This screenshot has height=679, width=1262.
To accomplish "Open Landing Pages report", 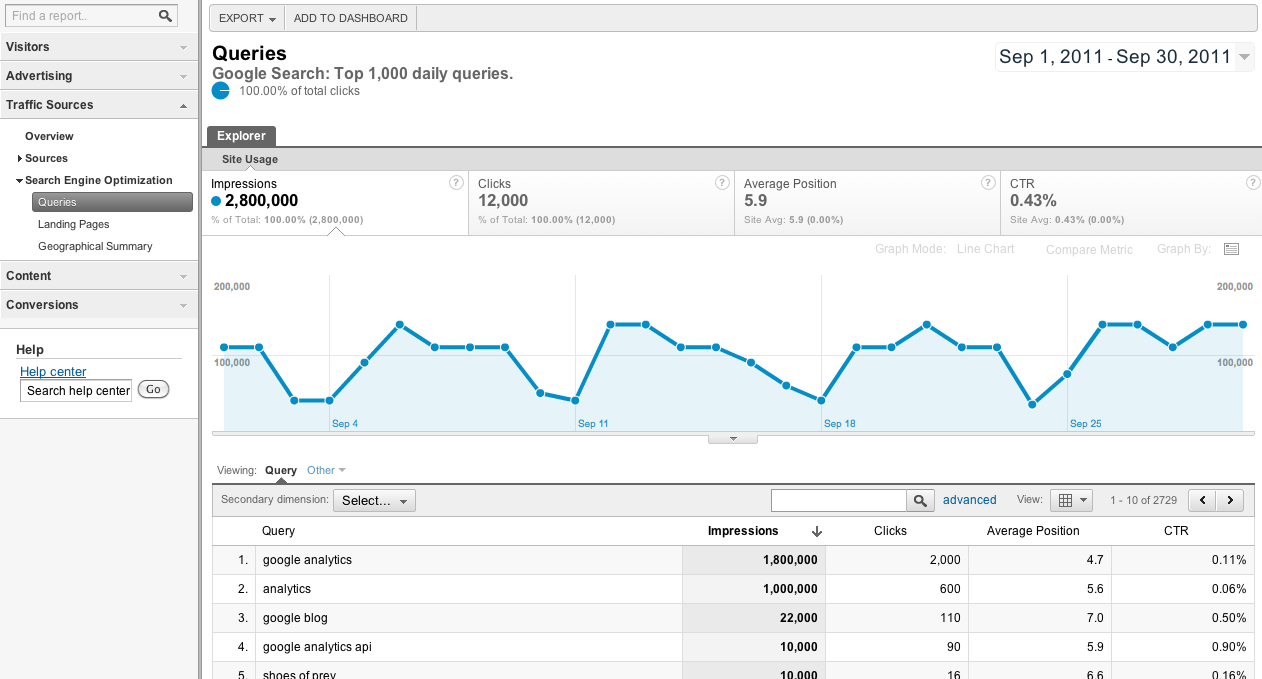I will click(74, 224).
